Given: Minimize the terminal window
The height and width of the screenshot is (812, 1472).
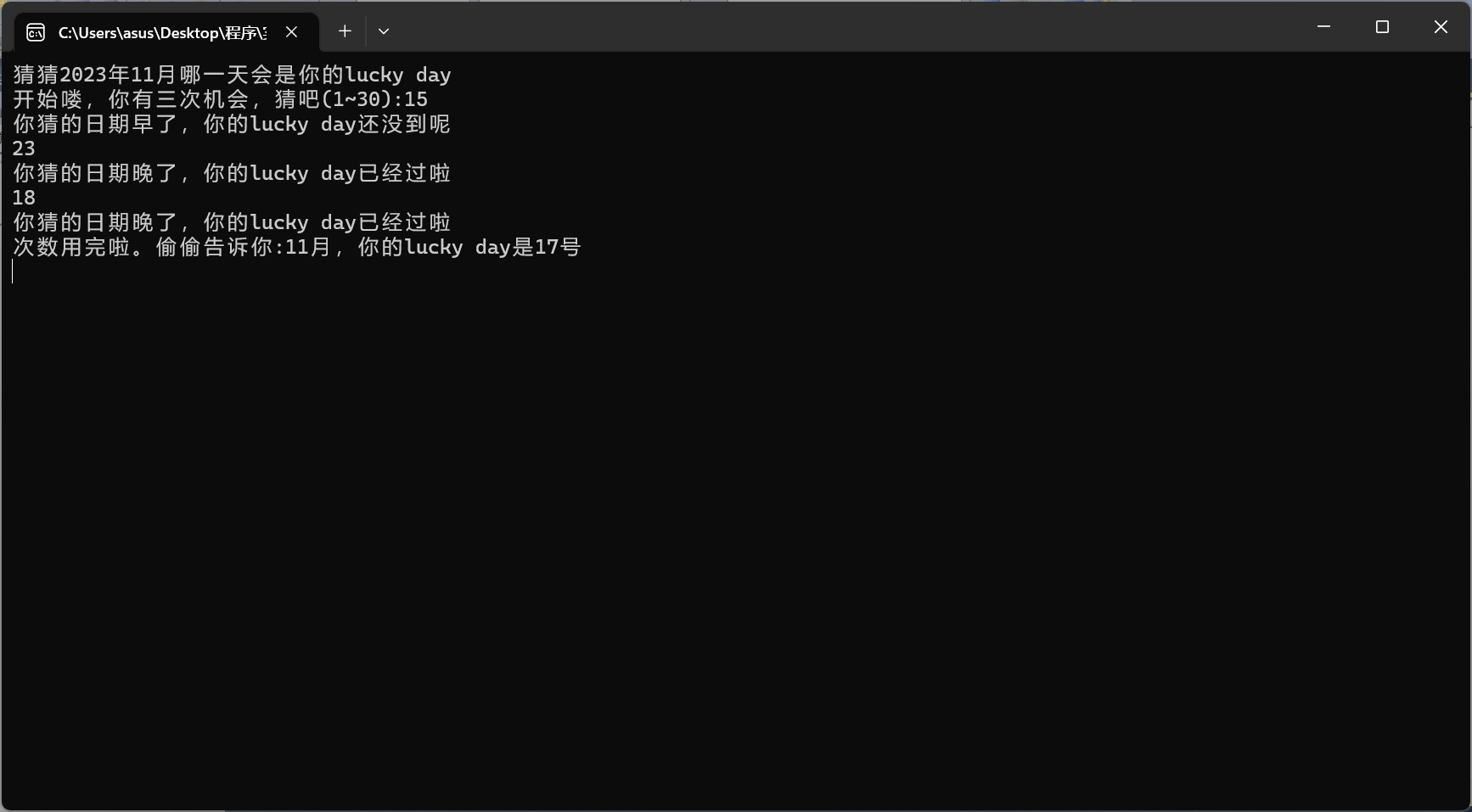Looking at the screenshot, I should tap(1323, 27).
